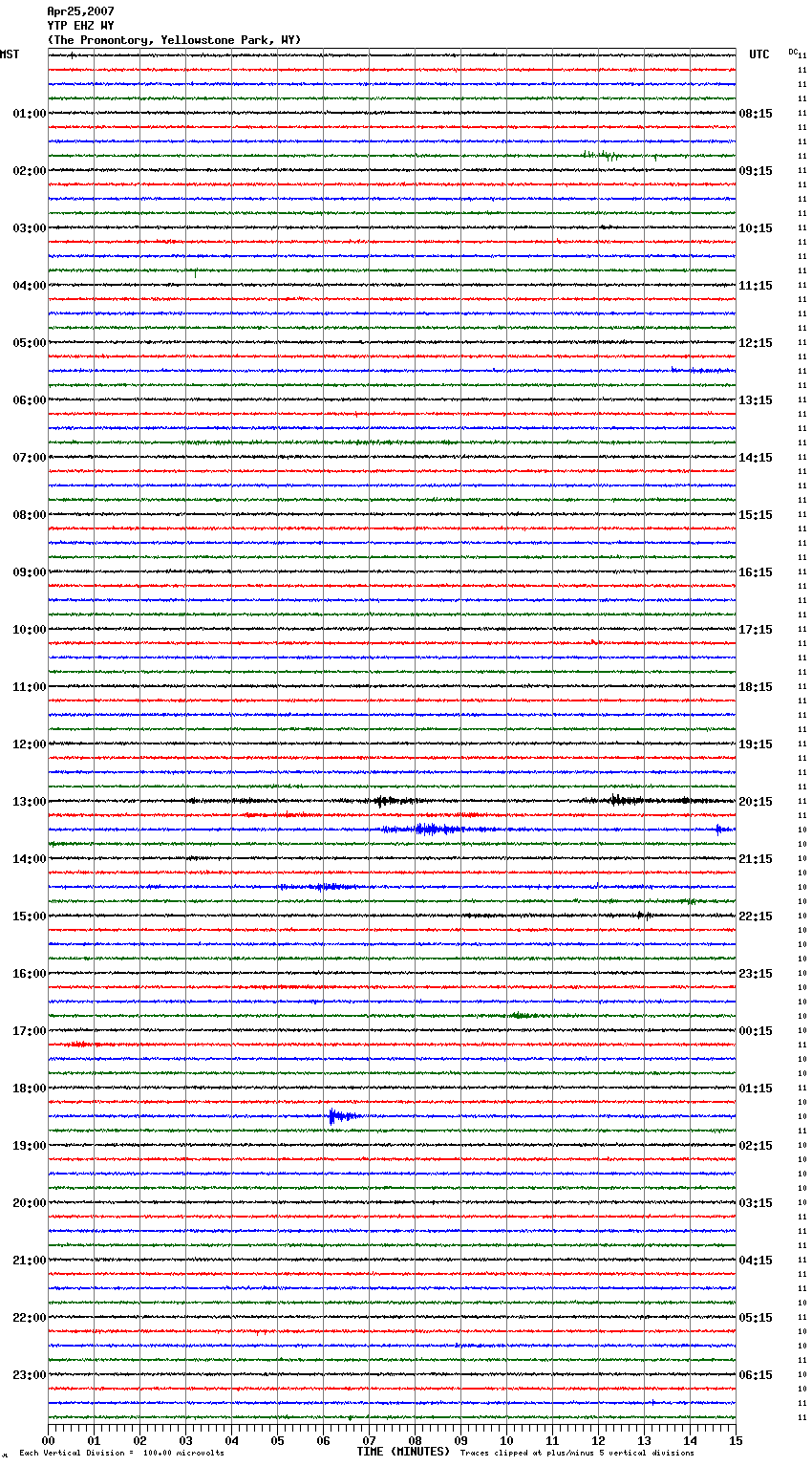The width and height of the screenshot is (812, 1466).
Task: Click the blue seismic burst on the 18:30 trace
Action: [344, 1115]
